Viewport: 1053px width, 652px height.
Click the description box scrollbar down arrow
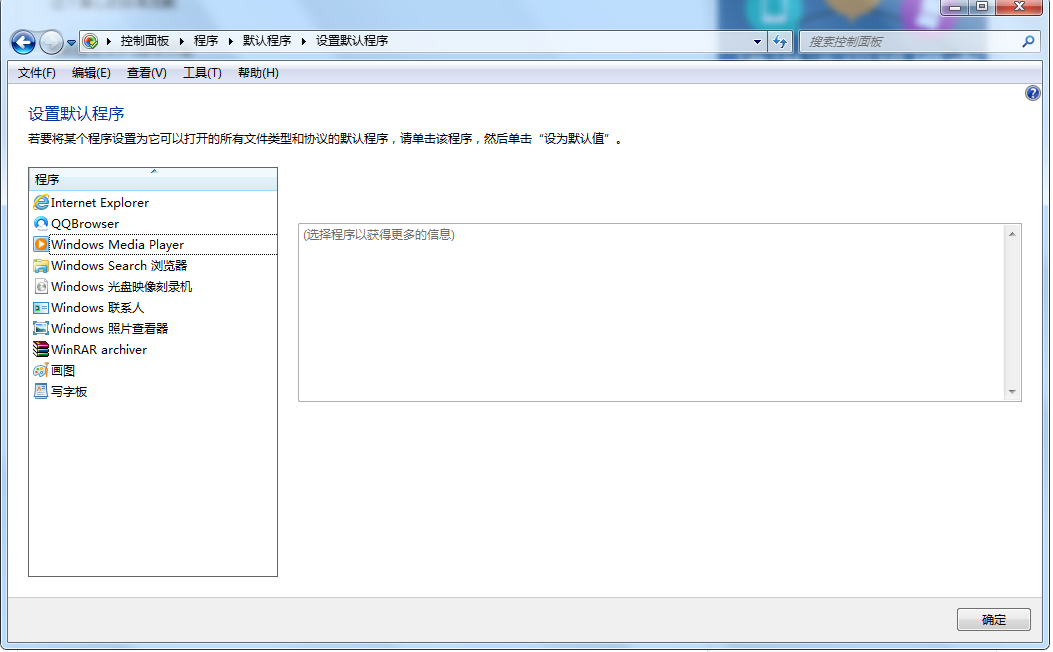[x=1012, y=391]
